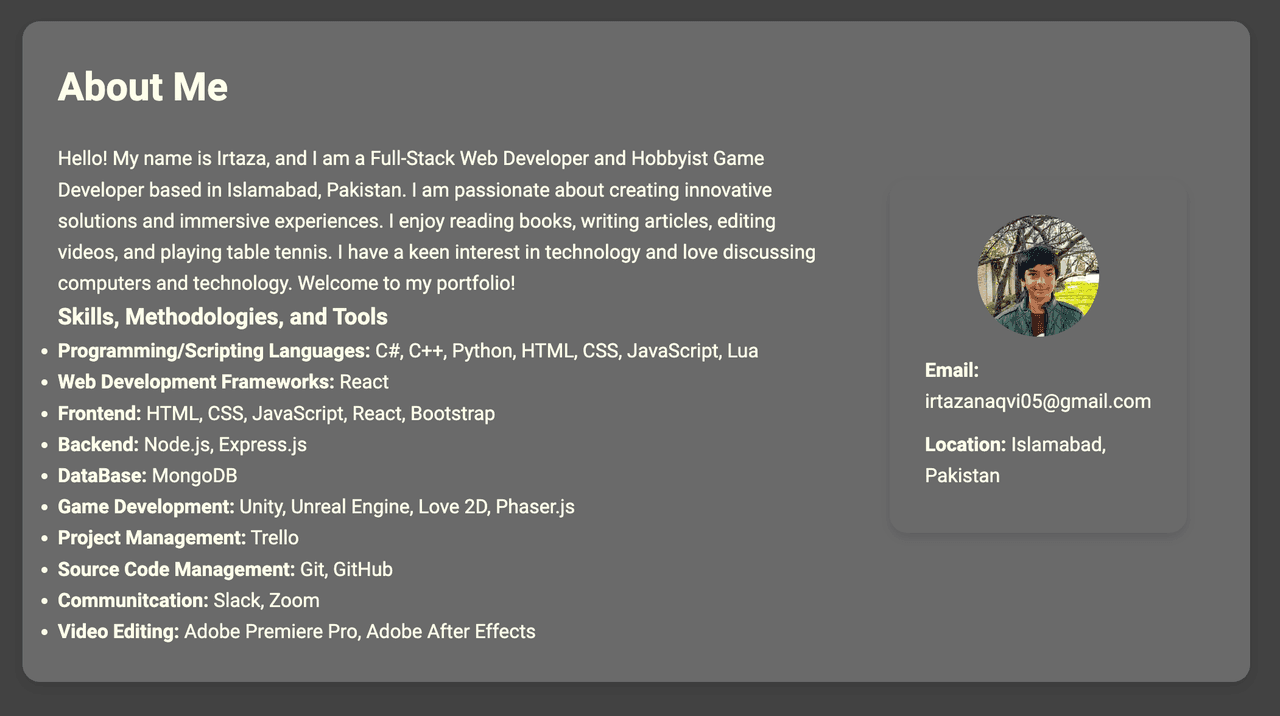Click the "Web Development Frameworks" list label
The image size is (1280, 716).
tap(196, 382)
